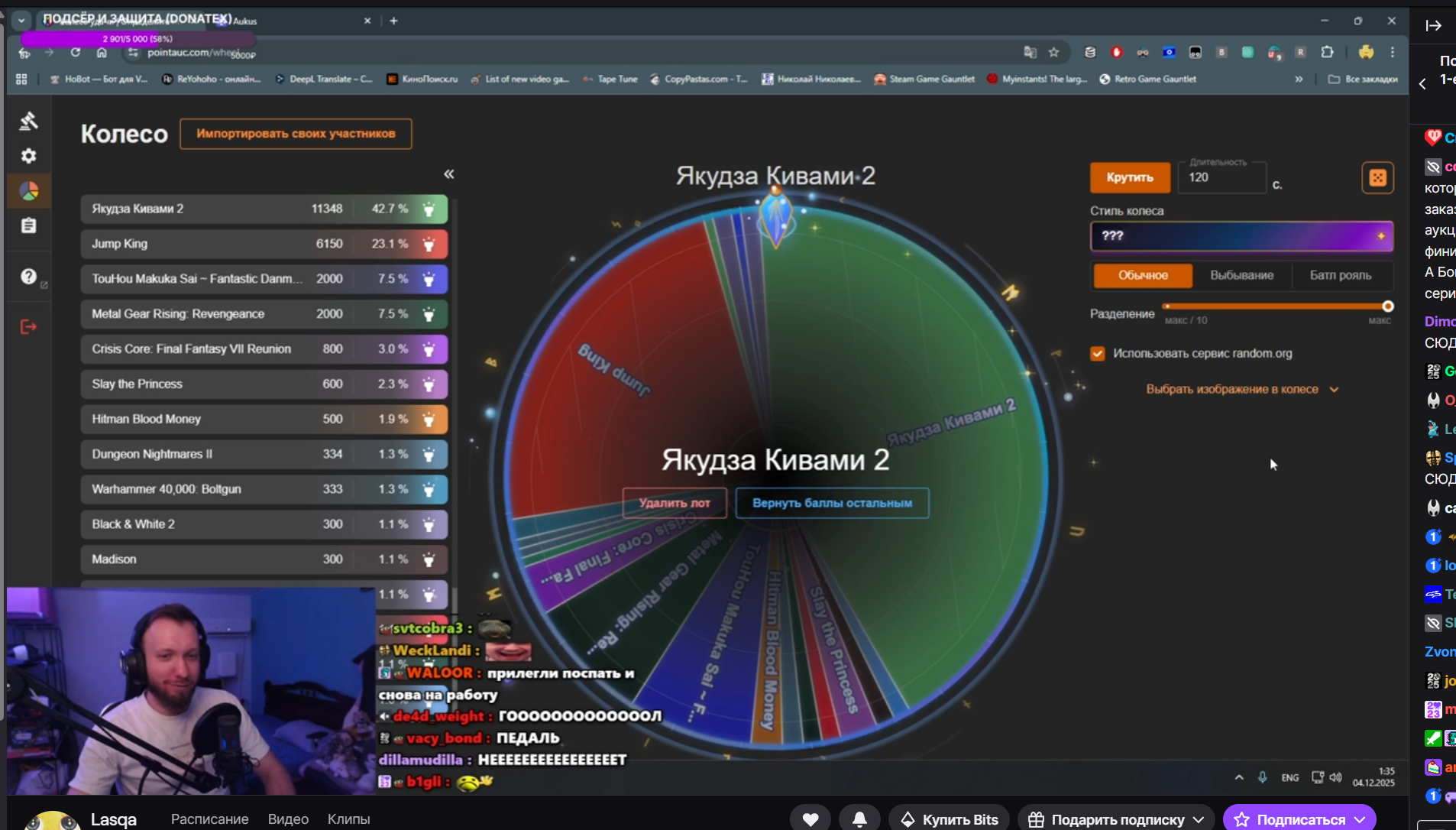This screenshot has height=830, width=1456.
Task: Open the clipboard icon in left sidebar
Action: [29, 225]
